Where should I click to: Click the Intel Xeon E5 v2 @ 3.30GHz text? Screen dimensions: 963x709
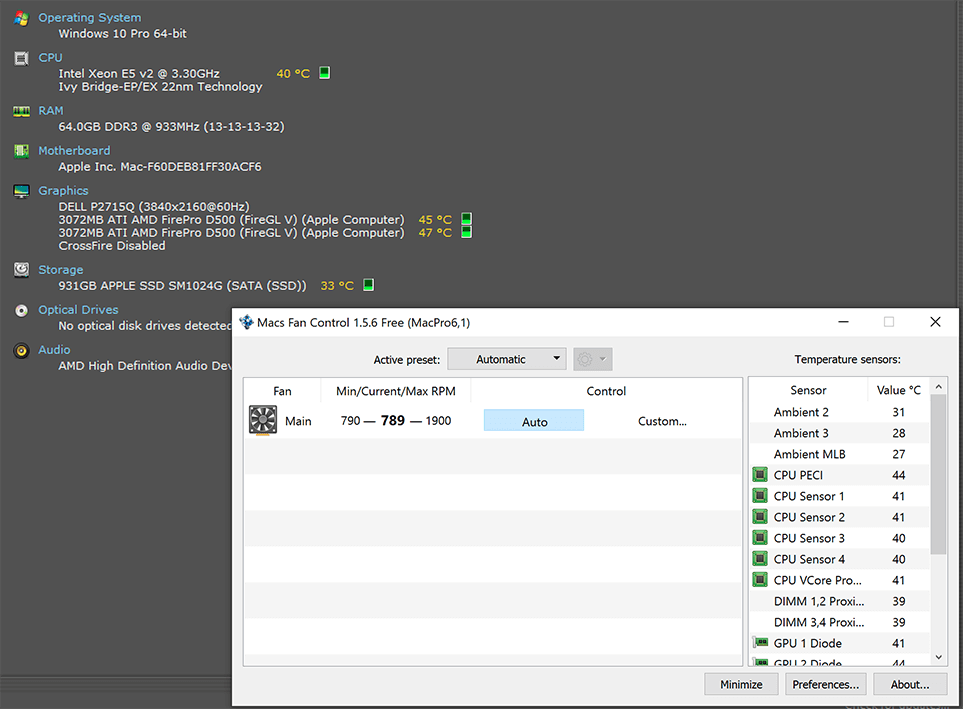[139, 74]
